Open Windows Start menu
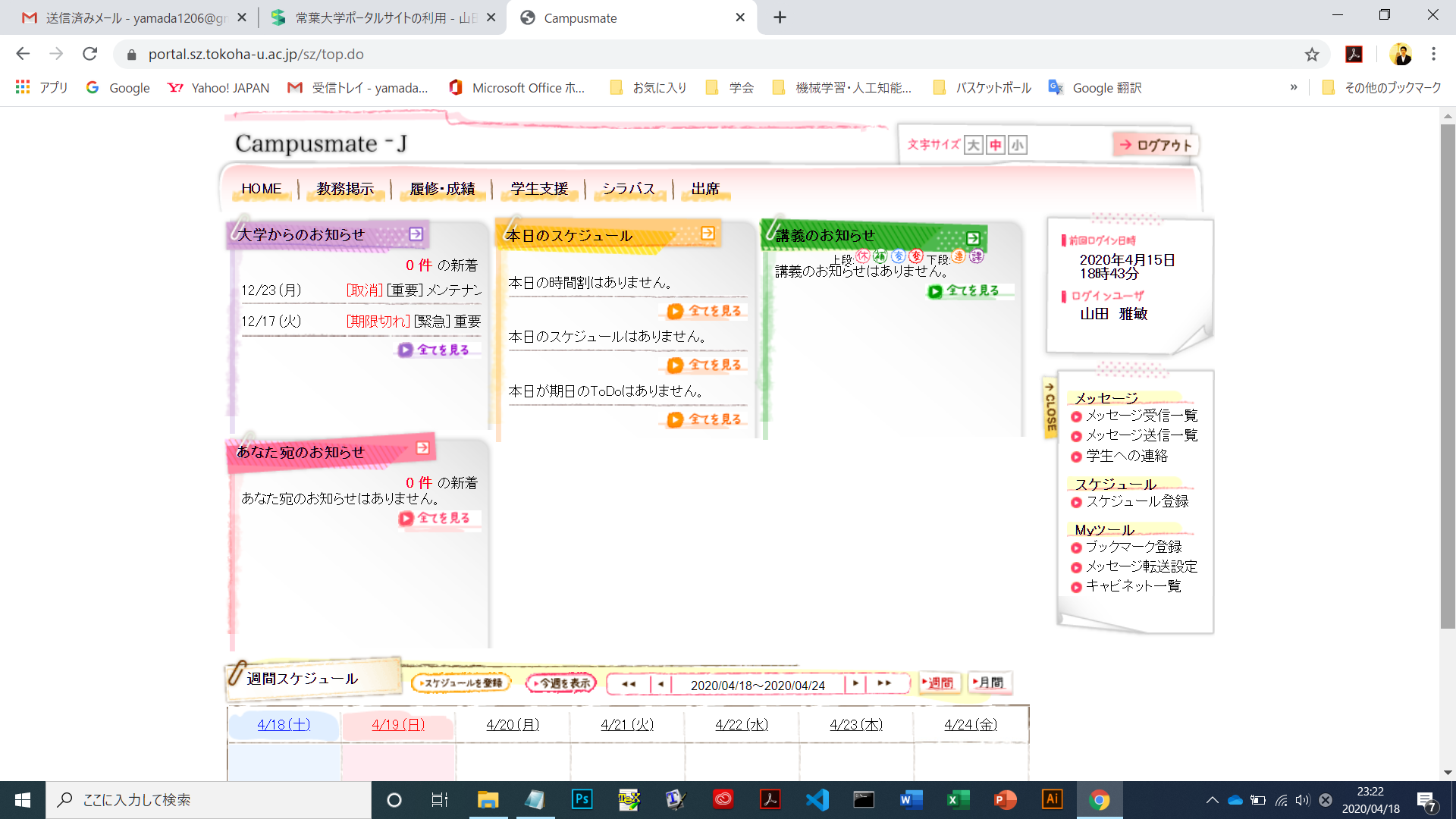This screenshot has width=1456, height=819. point(23,799)
